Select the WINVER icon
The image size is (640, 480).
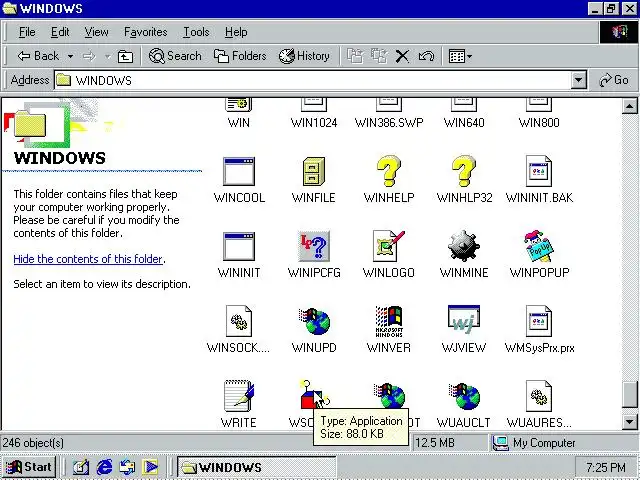[389, 321]
